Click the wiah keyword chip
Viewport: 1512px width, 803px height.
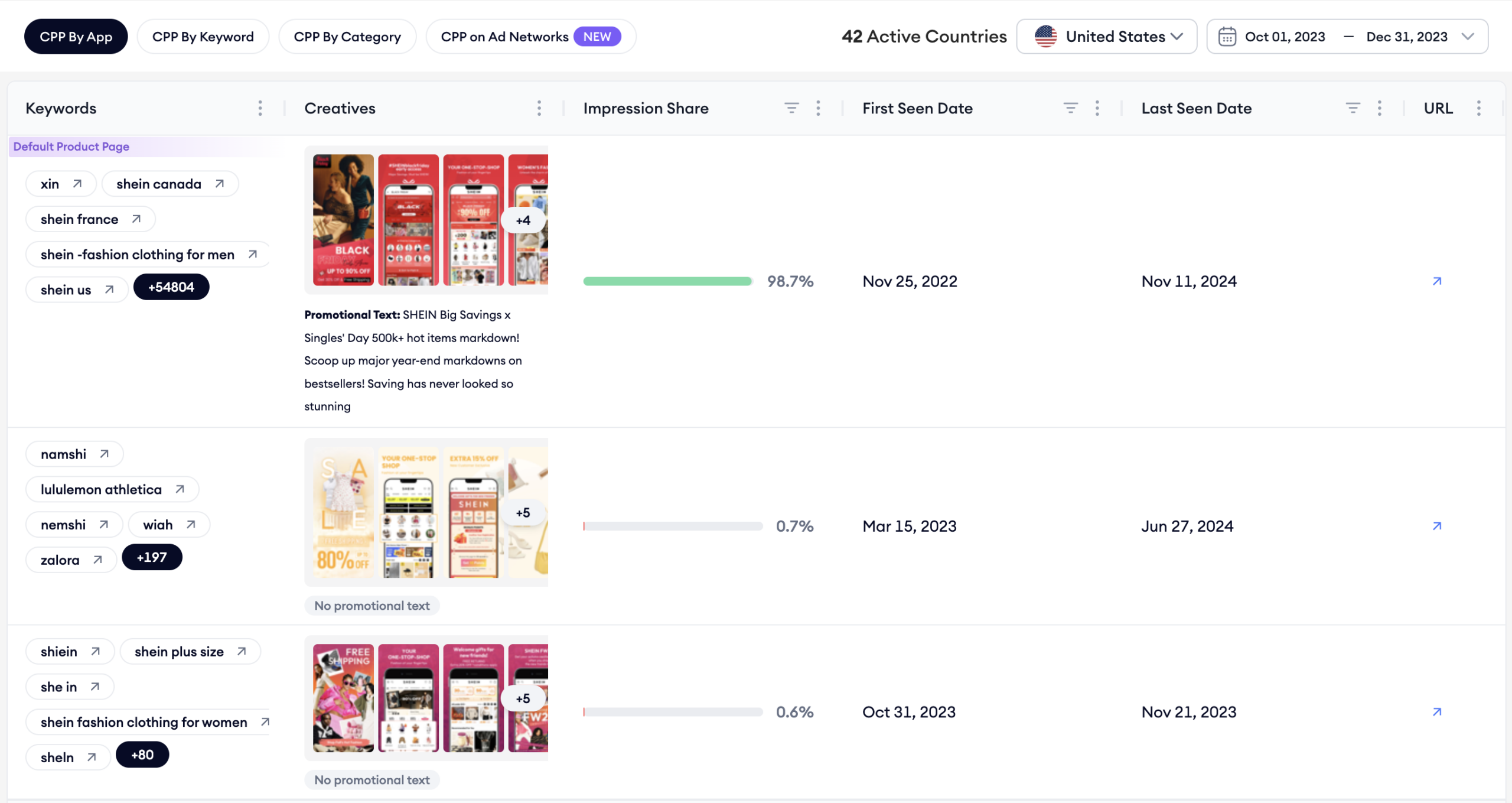(169, 525)
